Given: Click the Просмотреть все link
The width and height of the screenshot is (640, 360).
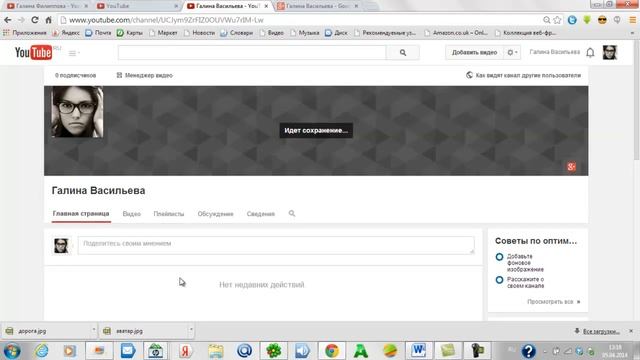Looking at the screenshot, I should 553,302.
